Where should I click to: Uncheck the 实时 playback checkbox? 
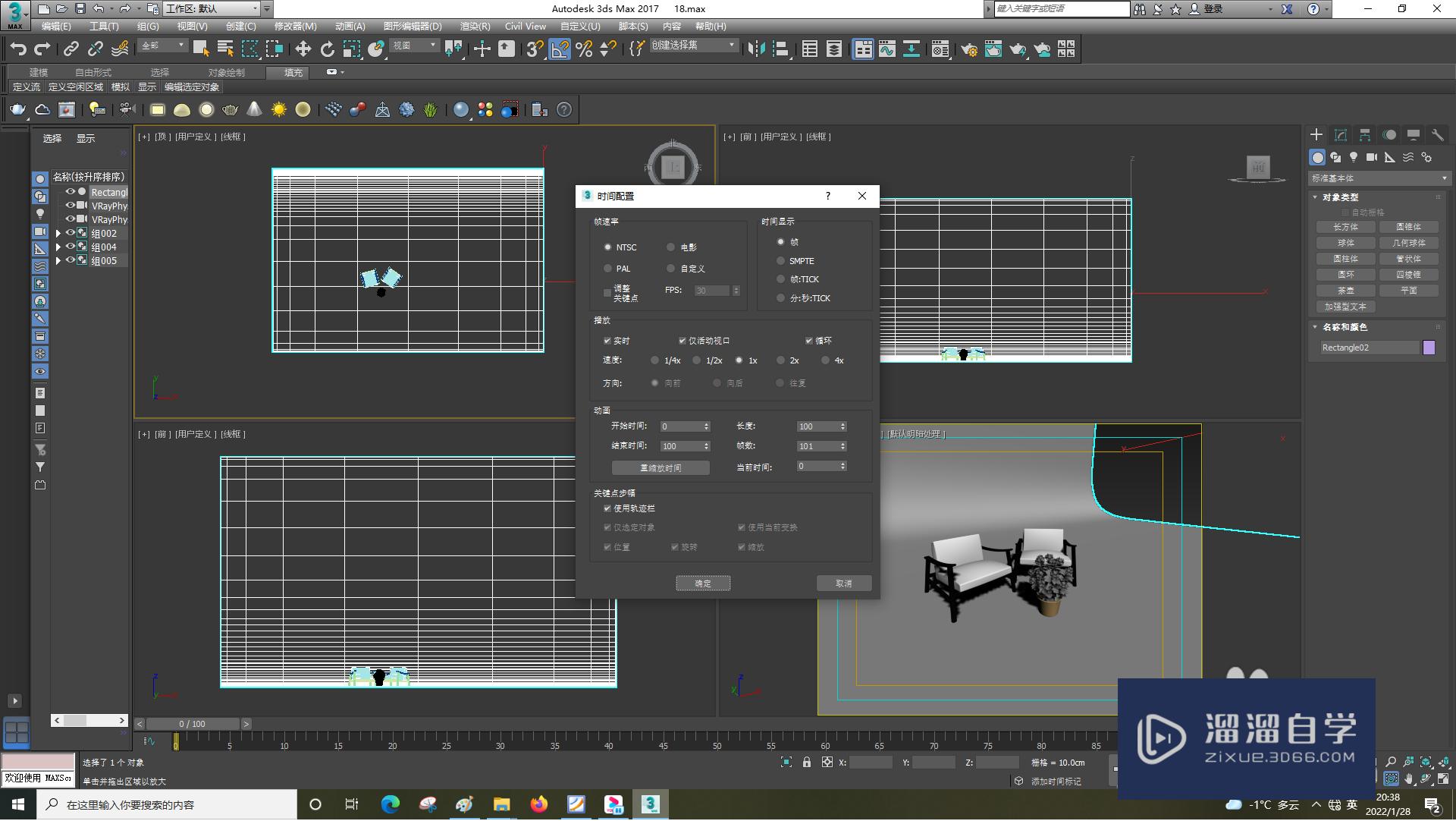[607, 341]
